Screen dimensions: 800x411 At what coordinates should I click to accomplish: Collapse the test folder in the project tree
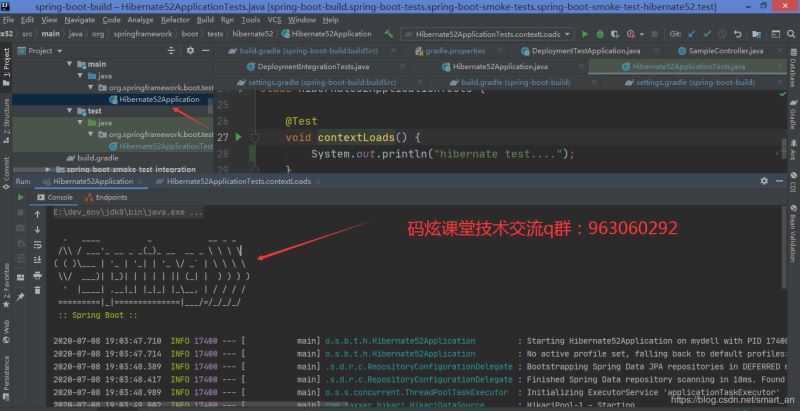[x=70, y=111]
